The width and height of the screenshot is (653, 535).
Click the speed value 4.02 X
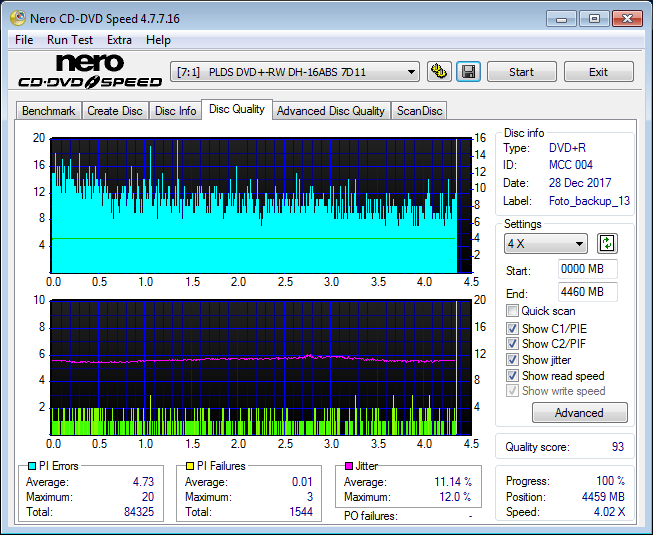point(609,512)
